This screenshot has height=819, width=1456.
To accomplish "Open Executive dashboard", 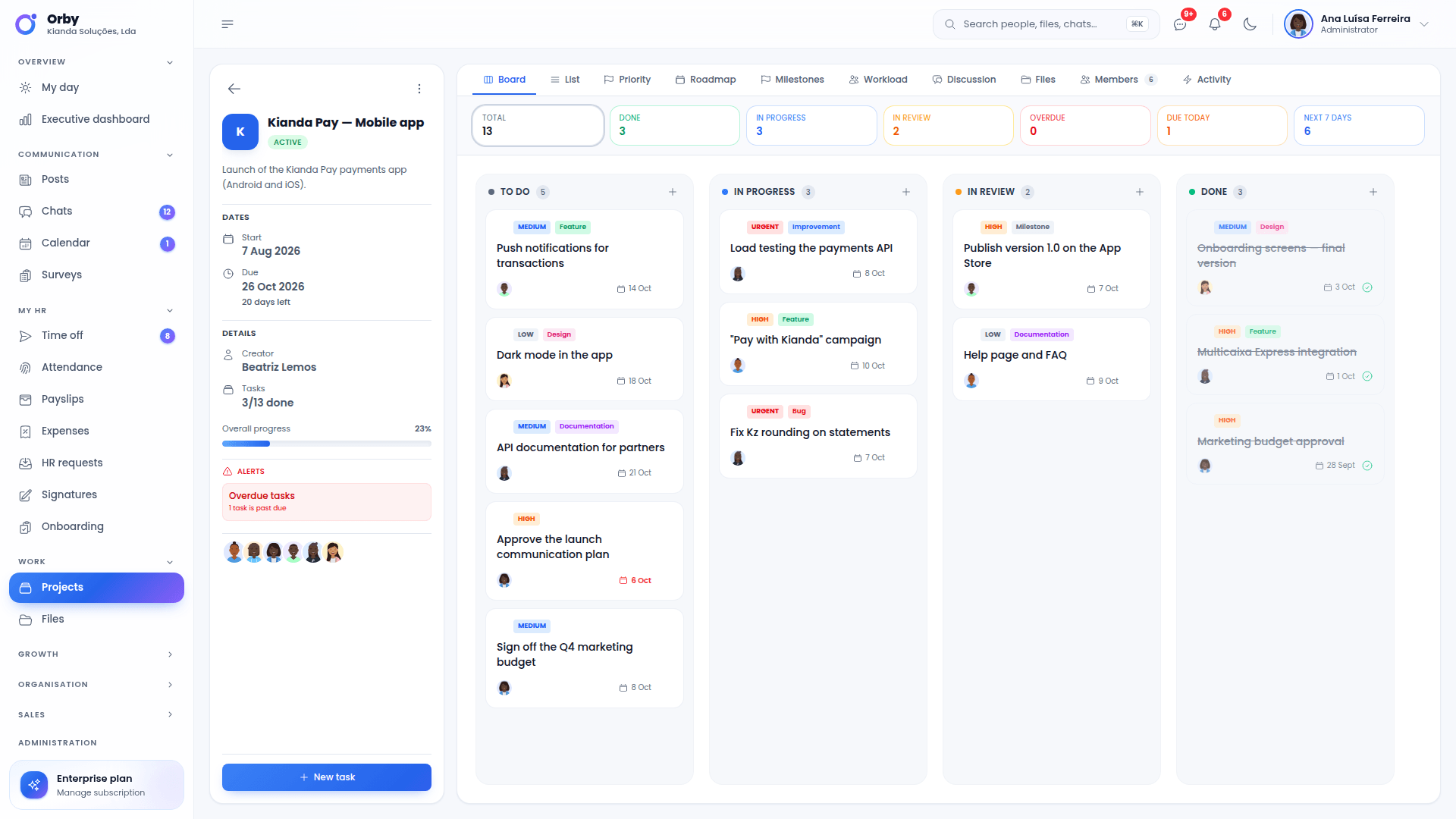I will (x=96, y=119).
